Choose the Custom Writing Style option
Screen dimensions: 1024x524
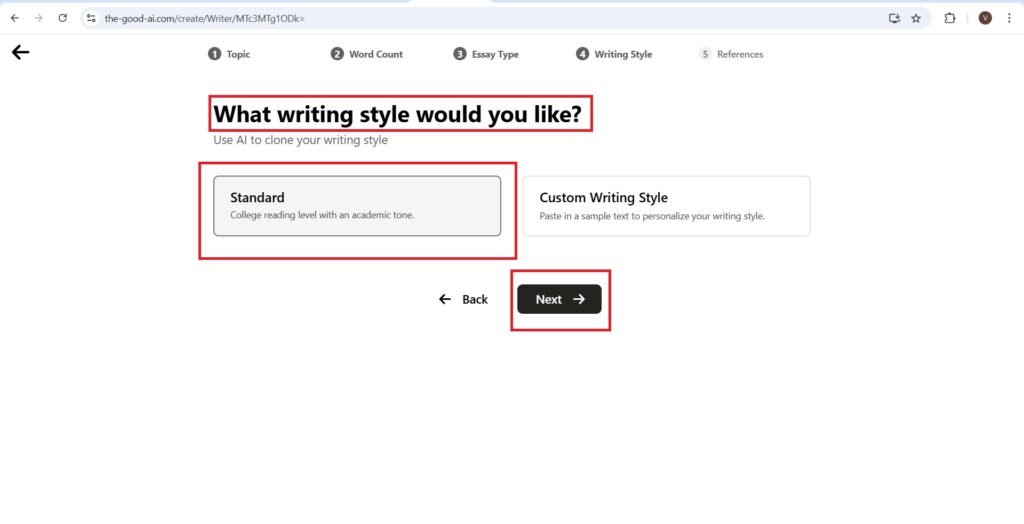[666, 206]
